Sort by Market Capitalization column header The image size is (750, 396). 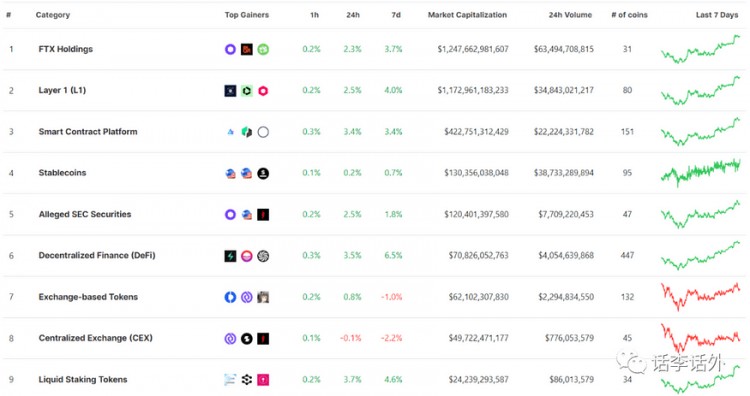point(467,15)
